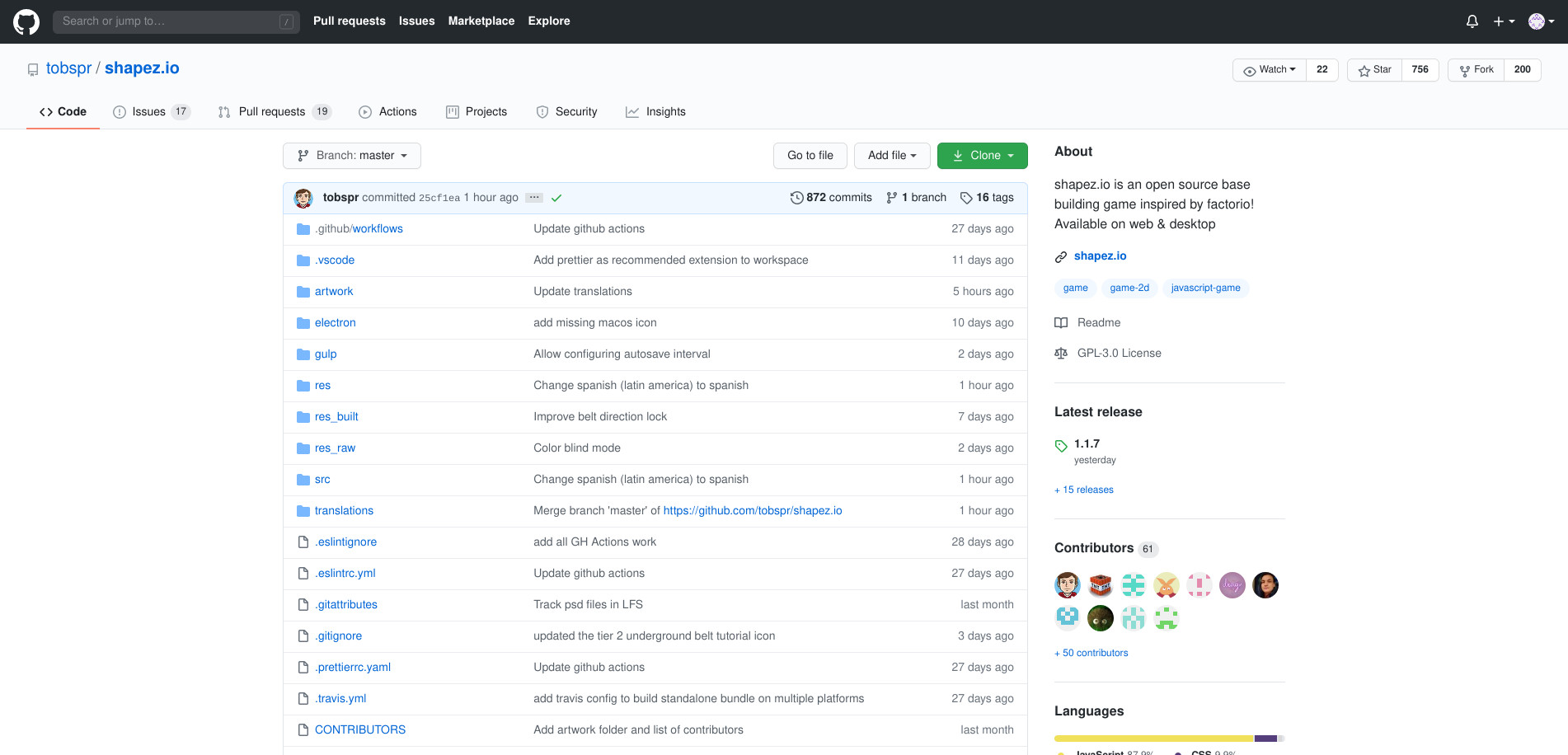This screenshot has height=755, width=1568.
Task: Select the javascript-game topic tag
Action: point(1205,288)
